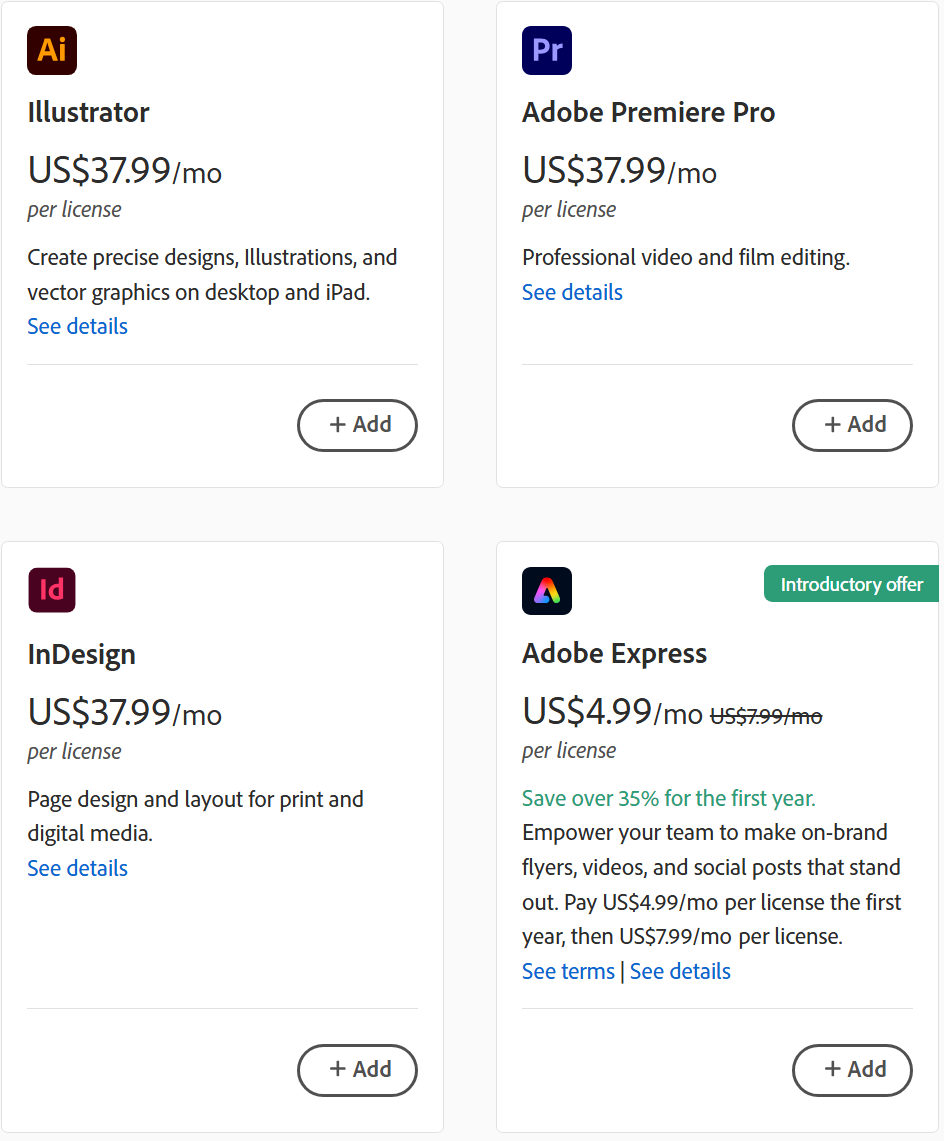Click the Illustrator Ai app icon
The image size is (944, 1141).
52,50
